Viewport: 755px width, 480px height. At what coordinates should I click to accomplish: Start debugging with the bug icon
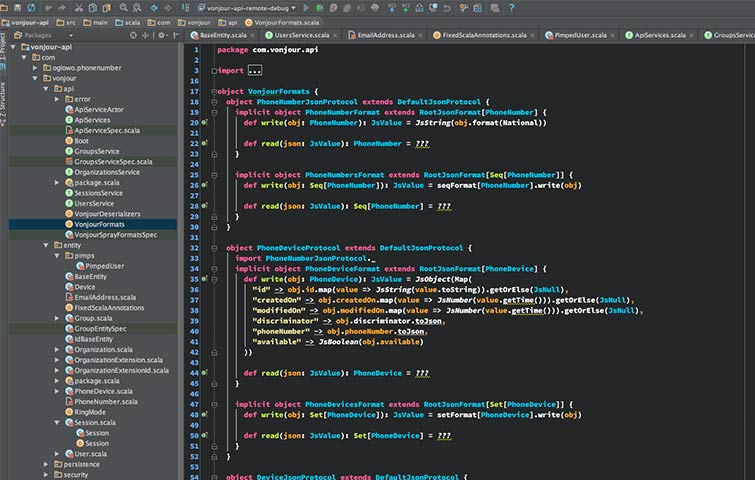[x=320, y=8]
